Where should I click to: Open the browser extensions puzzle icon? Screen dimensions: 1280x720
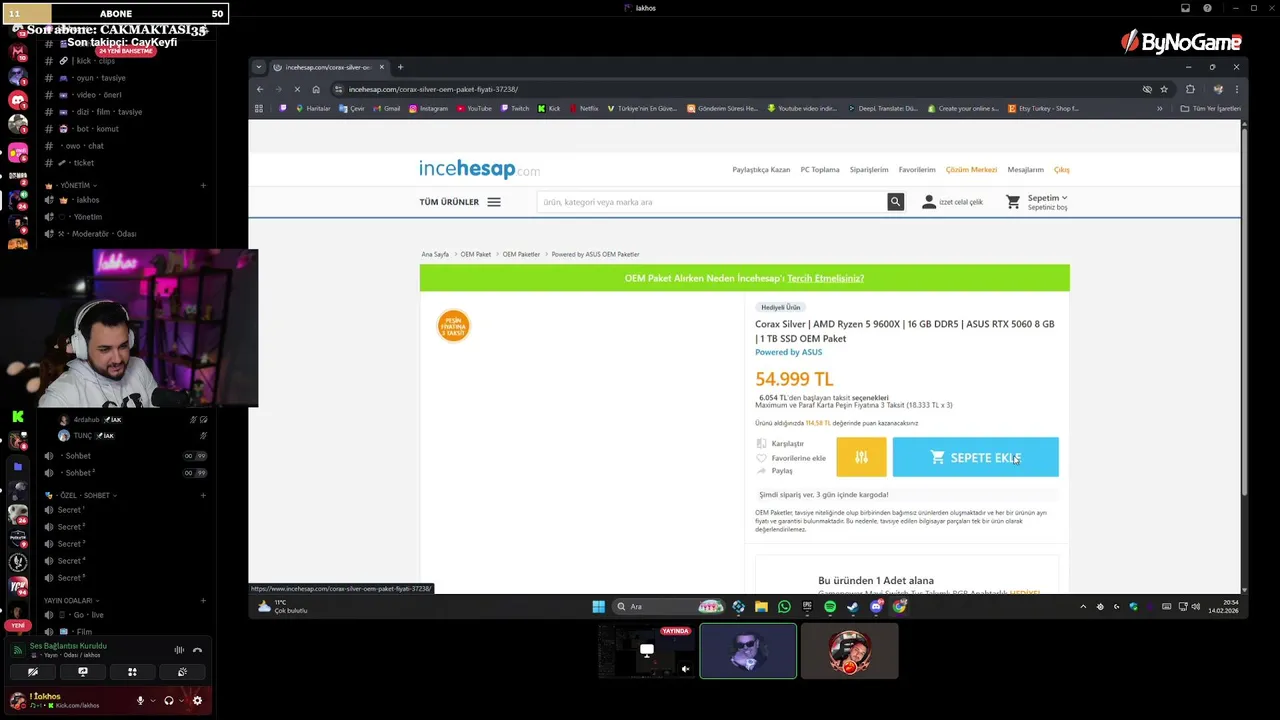pyautogui.click(x=1190, y=89)
